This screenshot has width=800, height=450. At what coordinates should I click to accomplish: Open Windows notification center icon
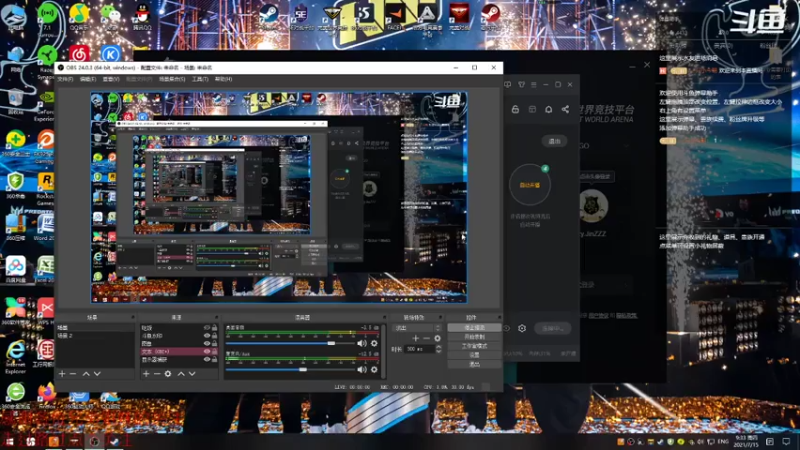pyautogui.click(x=786, y=441)
